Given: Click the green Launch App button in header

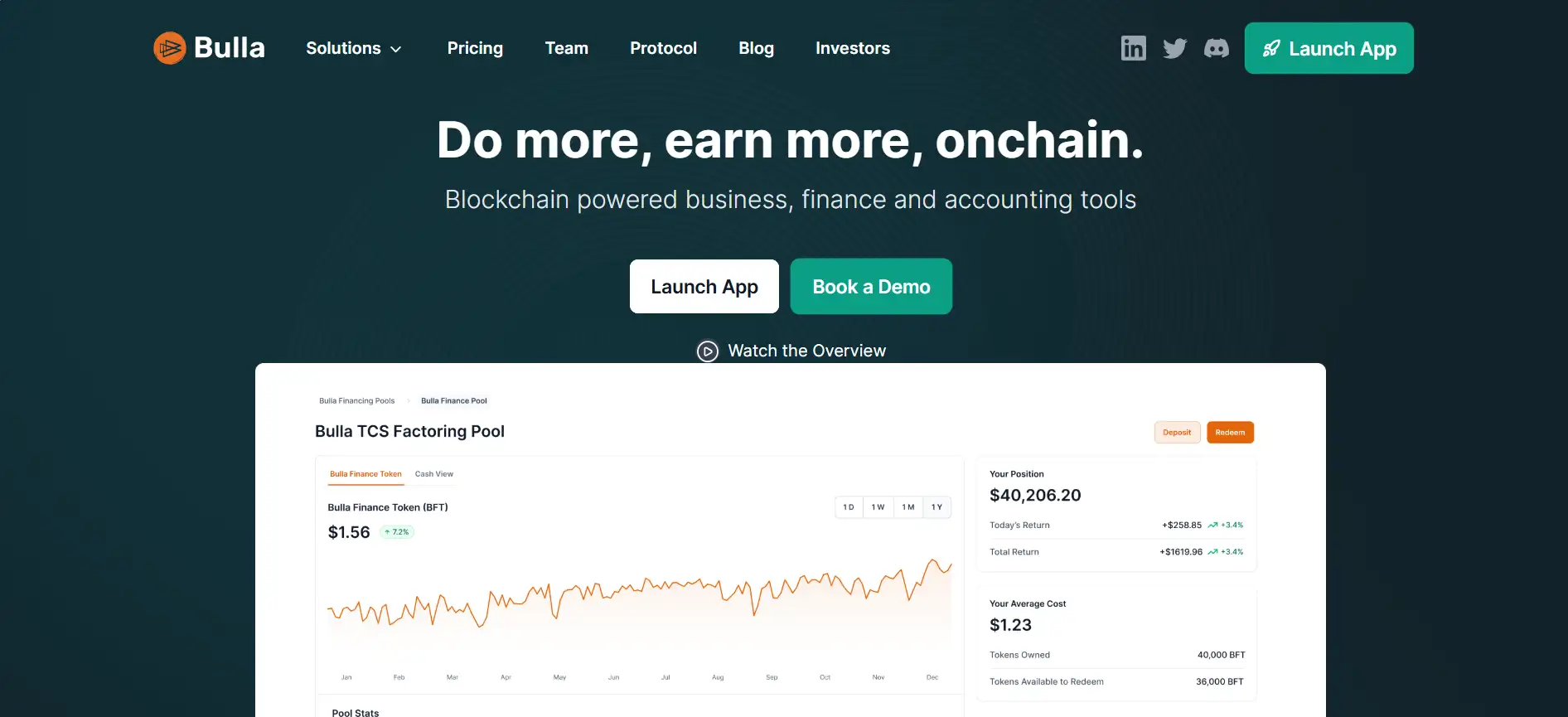Looking at the screenshot, I should click(x=1328, y=48).
